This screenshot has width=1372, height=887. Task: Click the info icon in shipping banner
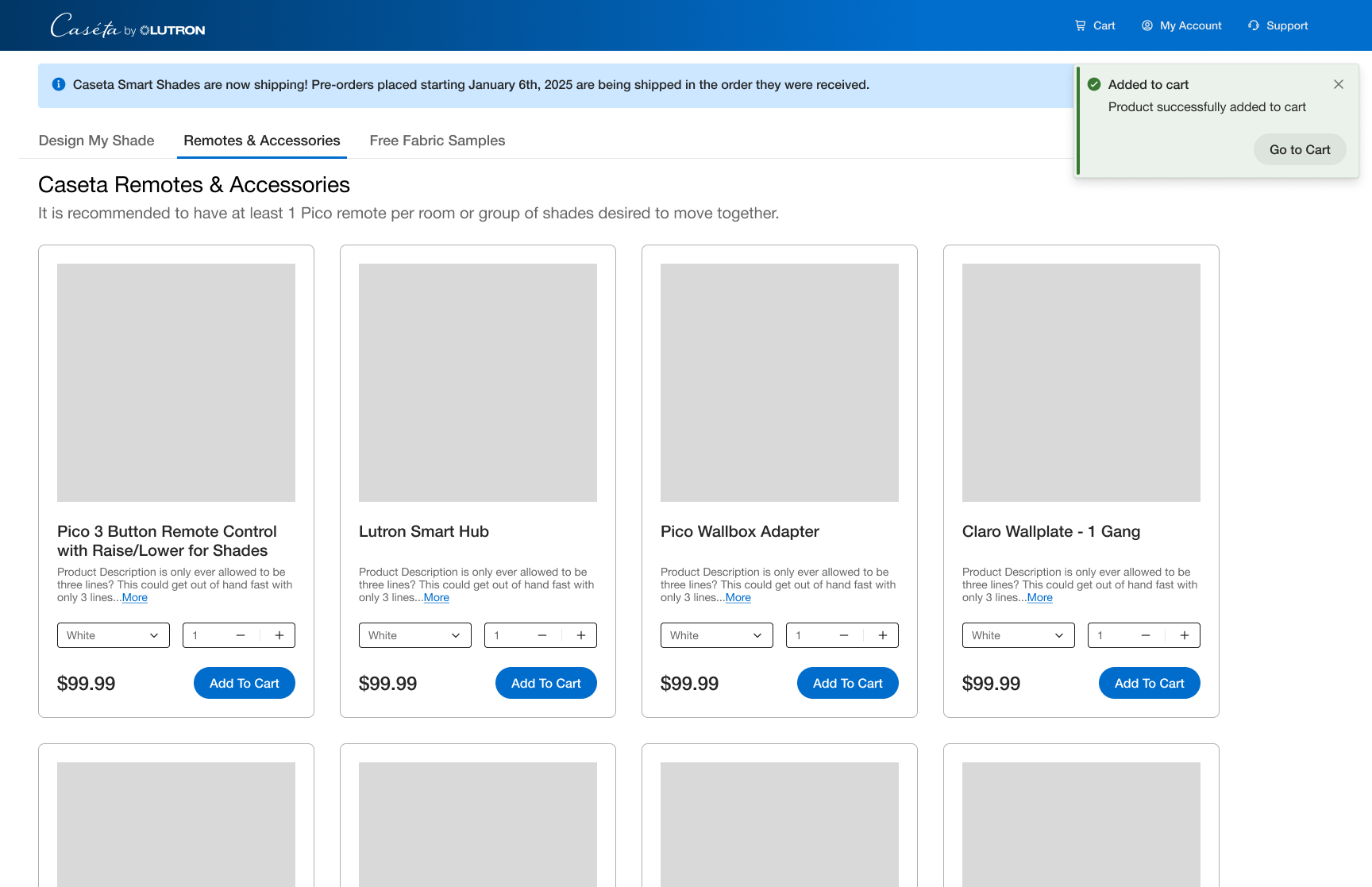pyautogui.click(x=59, y=84)
